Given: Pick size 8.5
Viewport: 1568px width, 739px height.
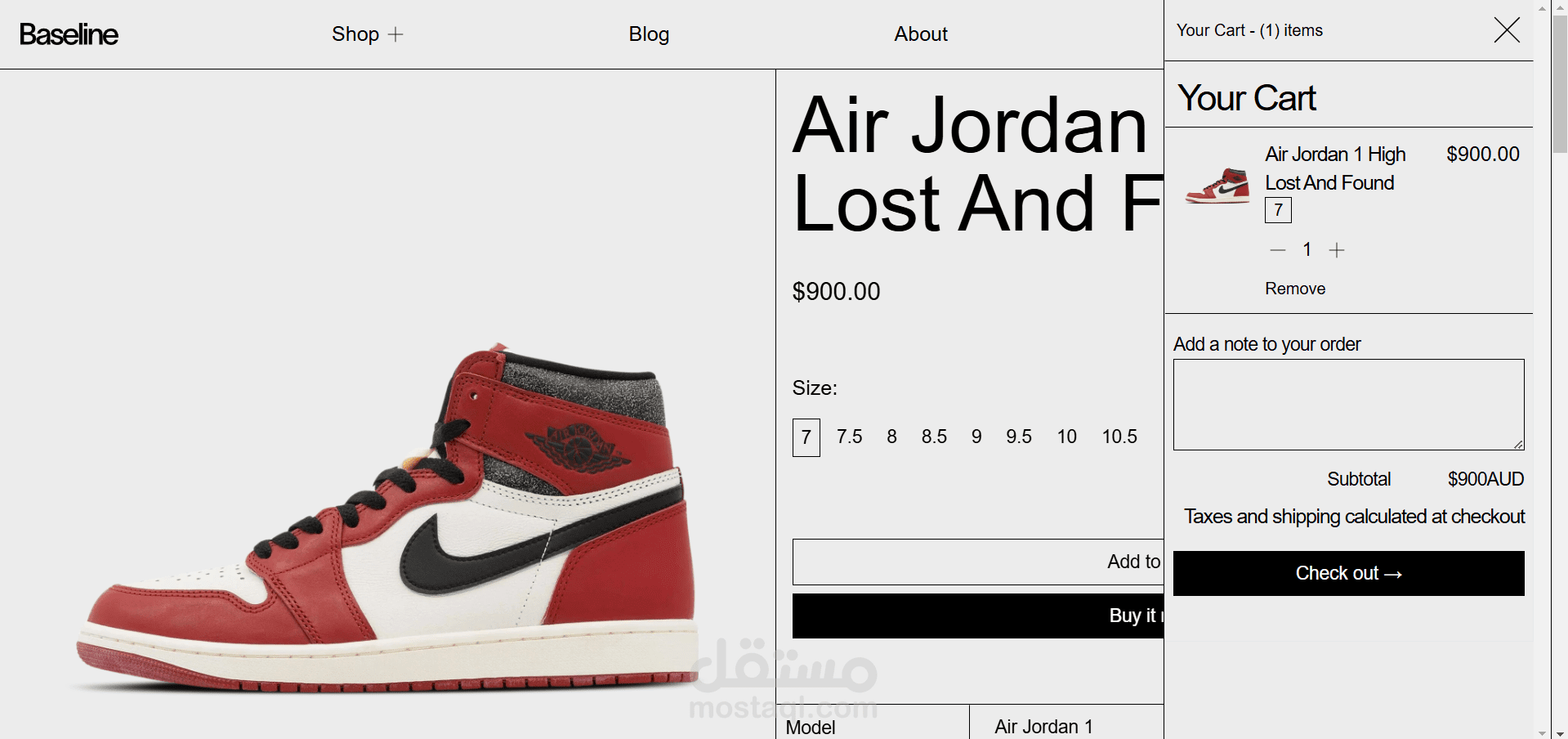Looking at the screenshot, I should tap(934, 437).
